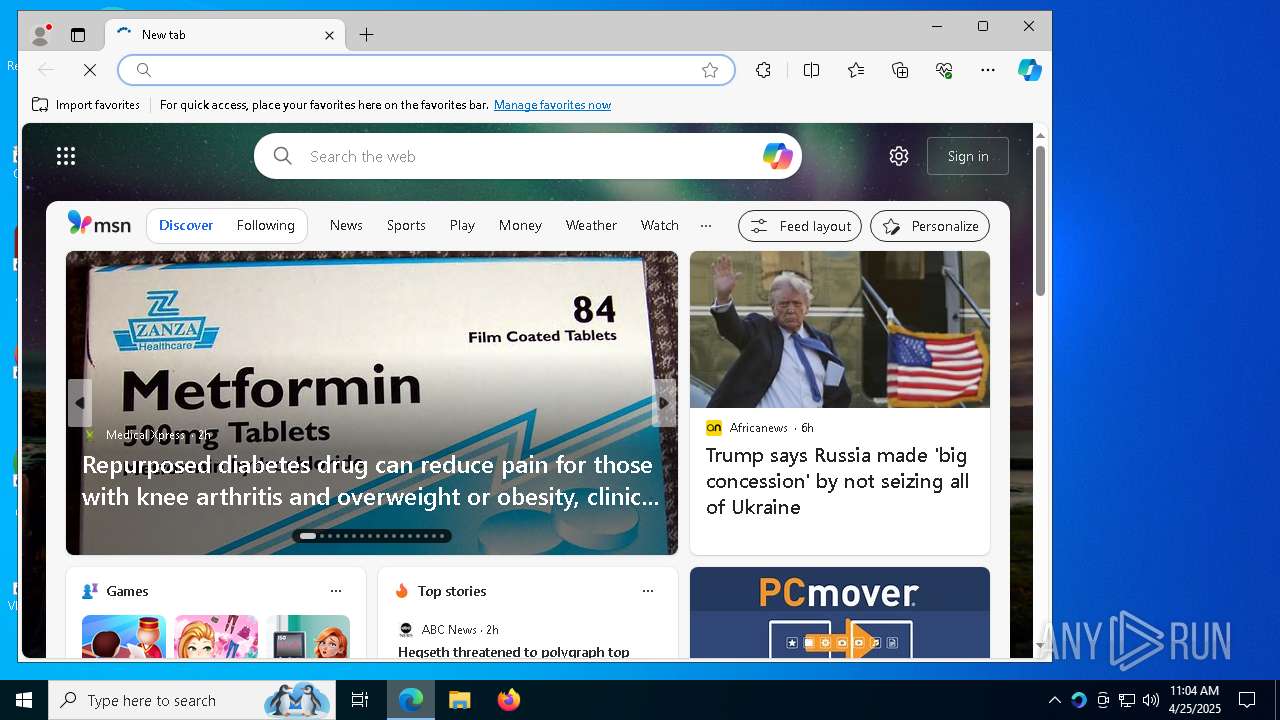The width and height of the screenshot is (1280, 720).
Task: Close the New tab tab
Action: [x=329, y=35]
